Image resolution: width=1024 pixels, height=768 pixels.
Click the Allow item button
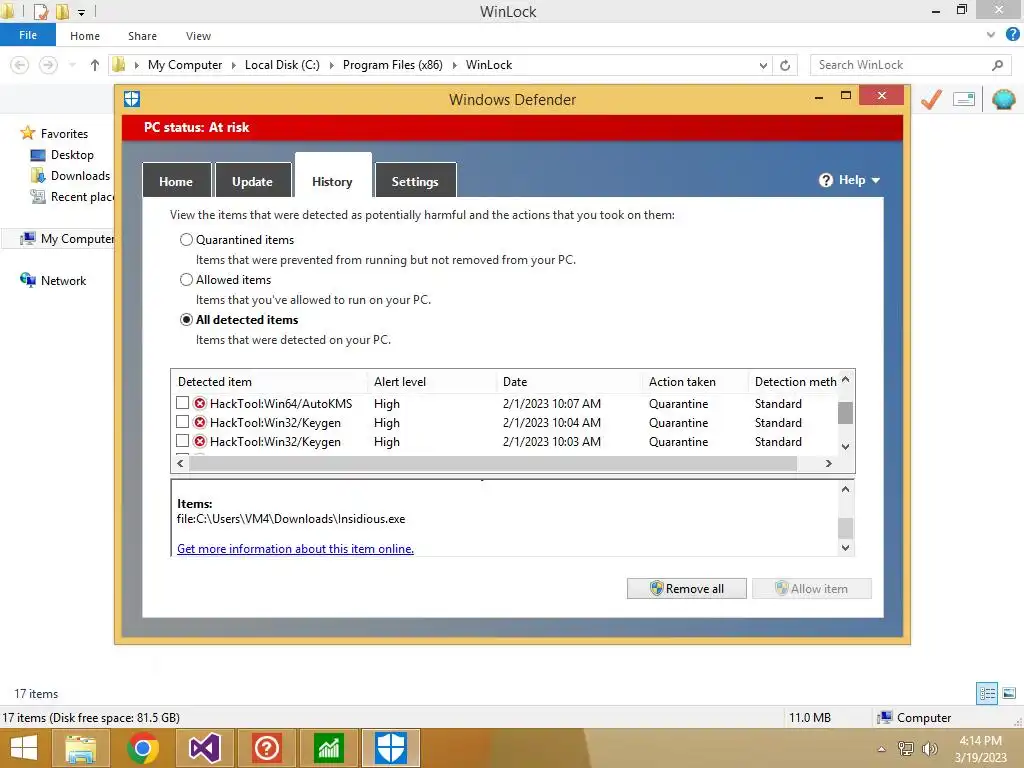tap(812, 588)
